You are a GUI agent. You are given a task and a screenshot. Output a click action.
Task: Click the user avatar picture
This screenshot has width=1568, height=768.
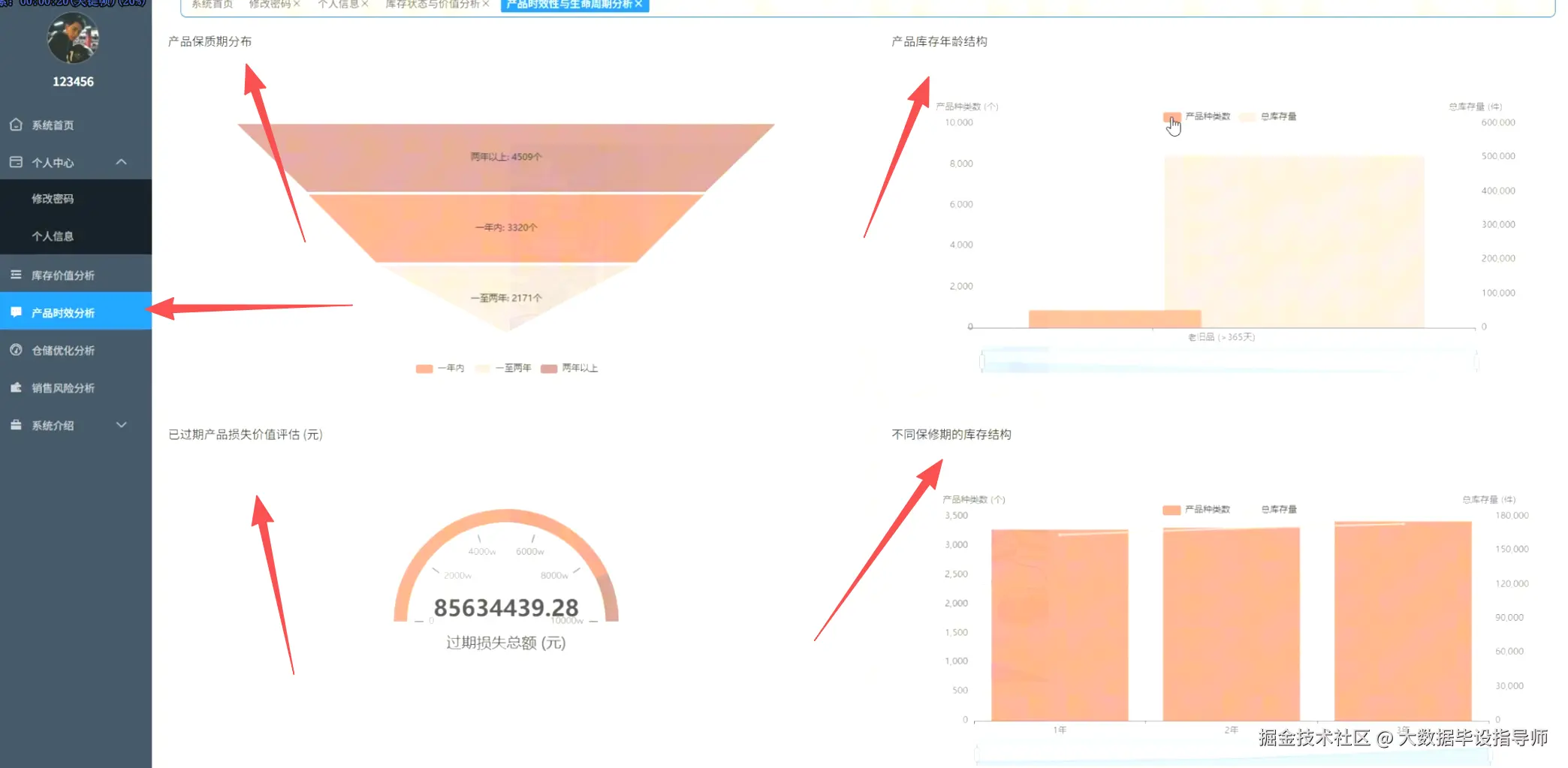[x=73, y=38]
